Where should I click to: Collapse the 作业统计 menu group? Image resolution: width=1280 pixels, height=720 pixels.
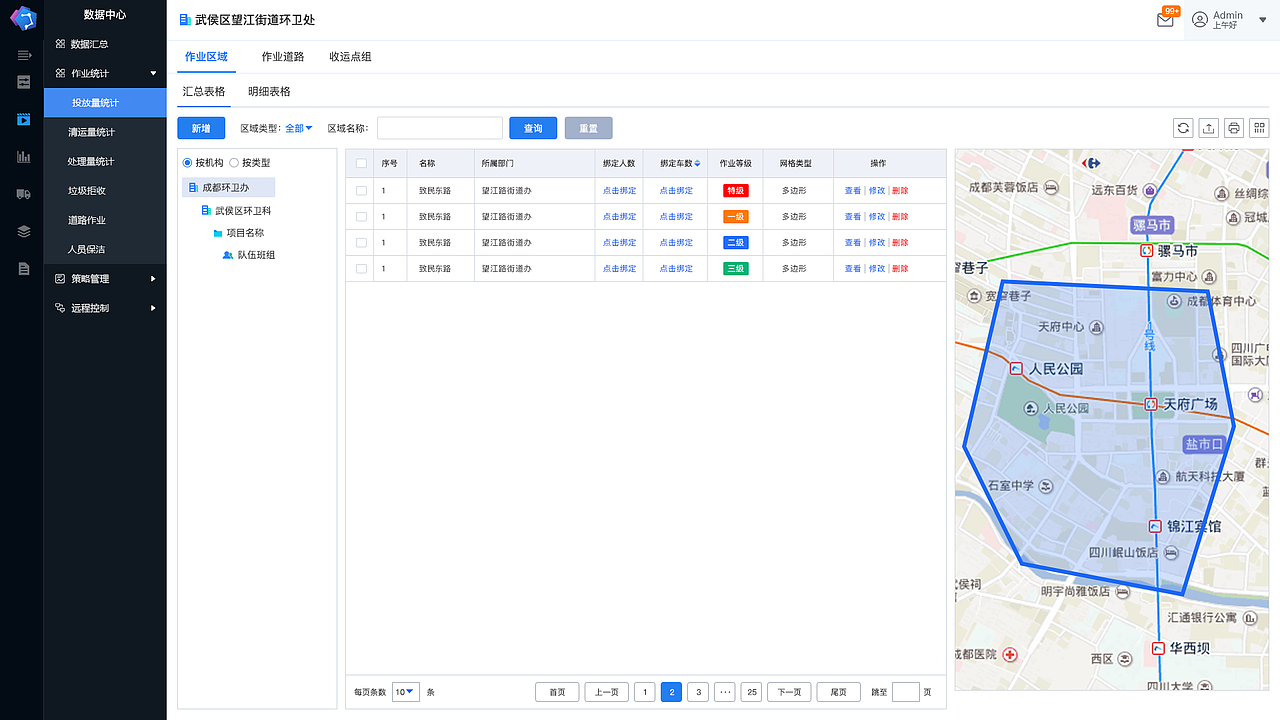[x=153, y=73]
